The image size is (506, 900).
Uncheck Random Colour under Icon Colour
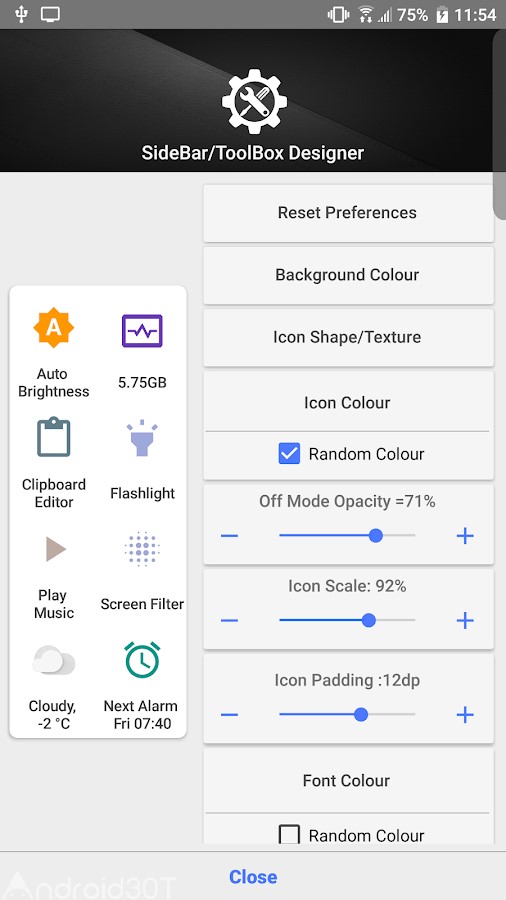289,454
